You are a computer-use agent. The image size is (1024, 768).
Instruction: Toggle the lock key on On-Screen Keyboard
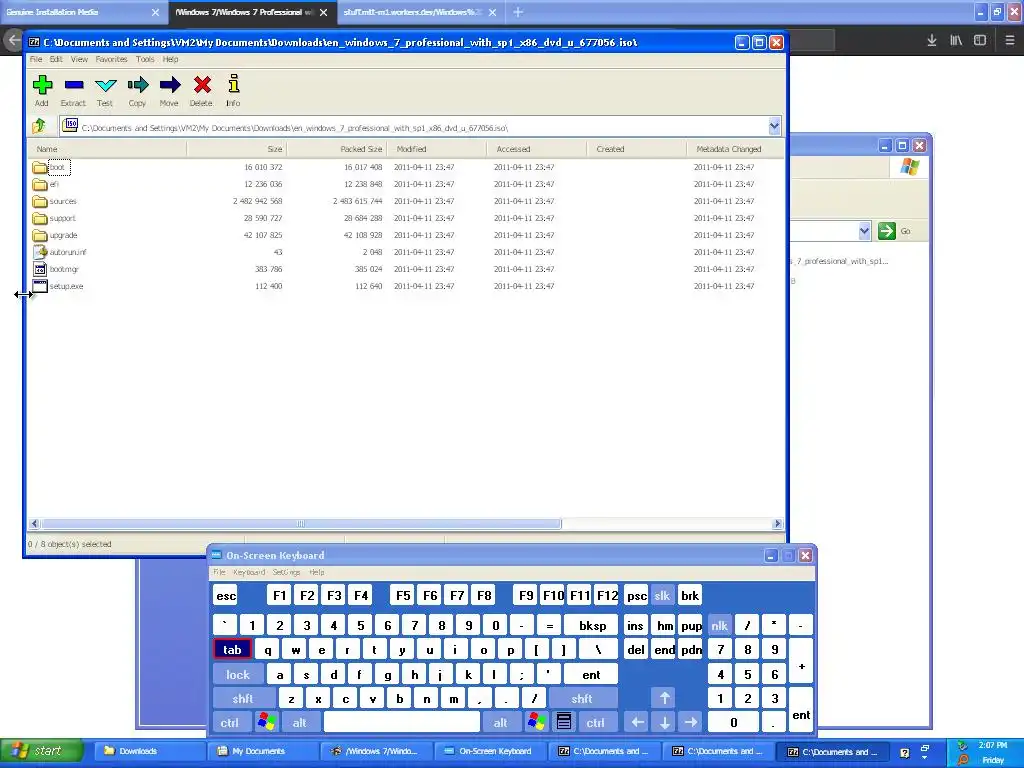coord(238,675)
